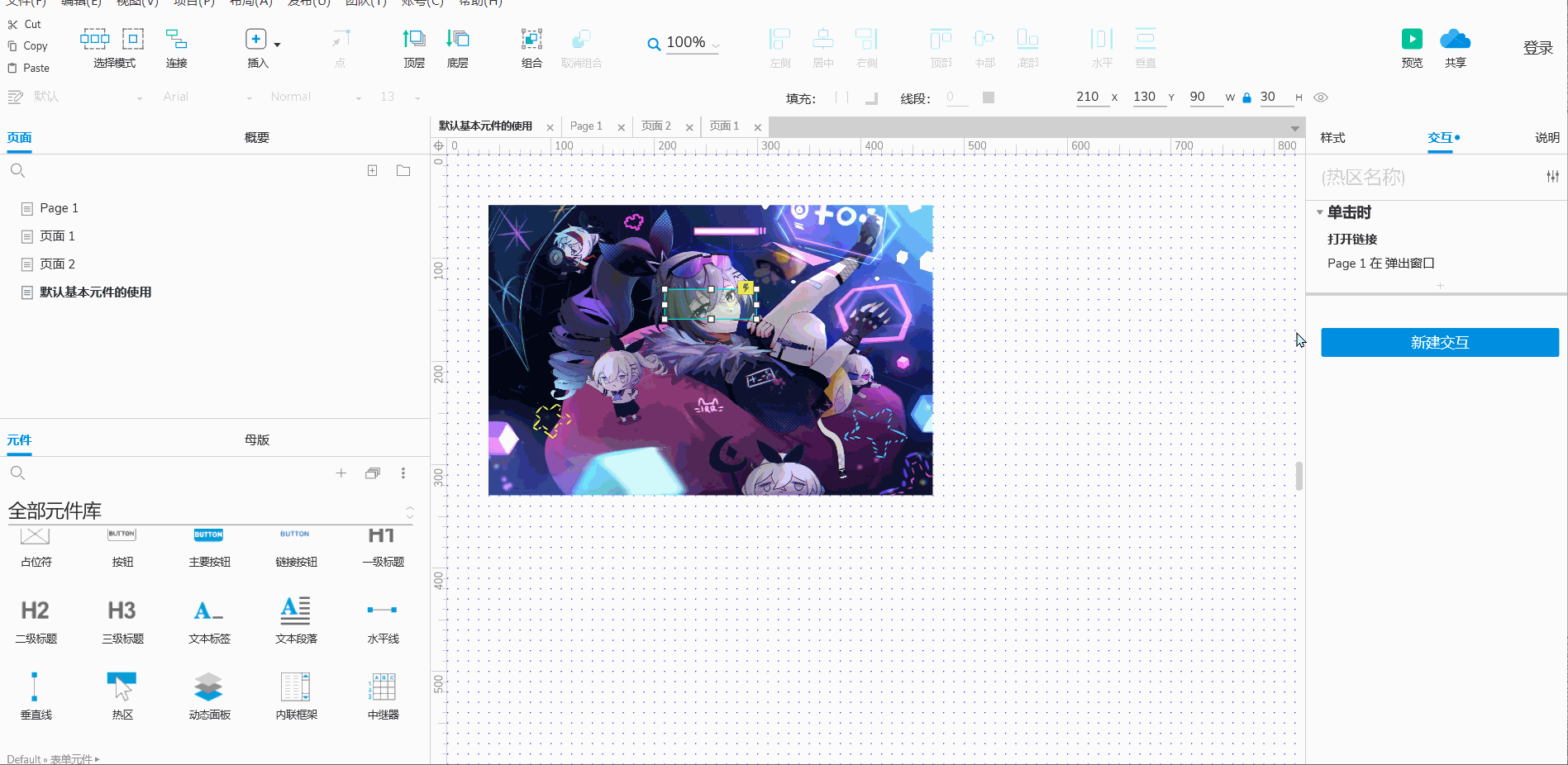Select the contained selection mode icon
Screen dimensions: 1568x765
tap(133, 39)
